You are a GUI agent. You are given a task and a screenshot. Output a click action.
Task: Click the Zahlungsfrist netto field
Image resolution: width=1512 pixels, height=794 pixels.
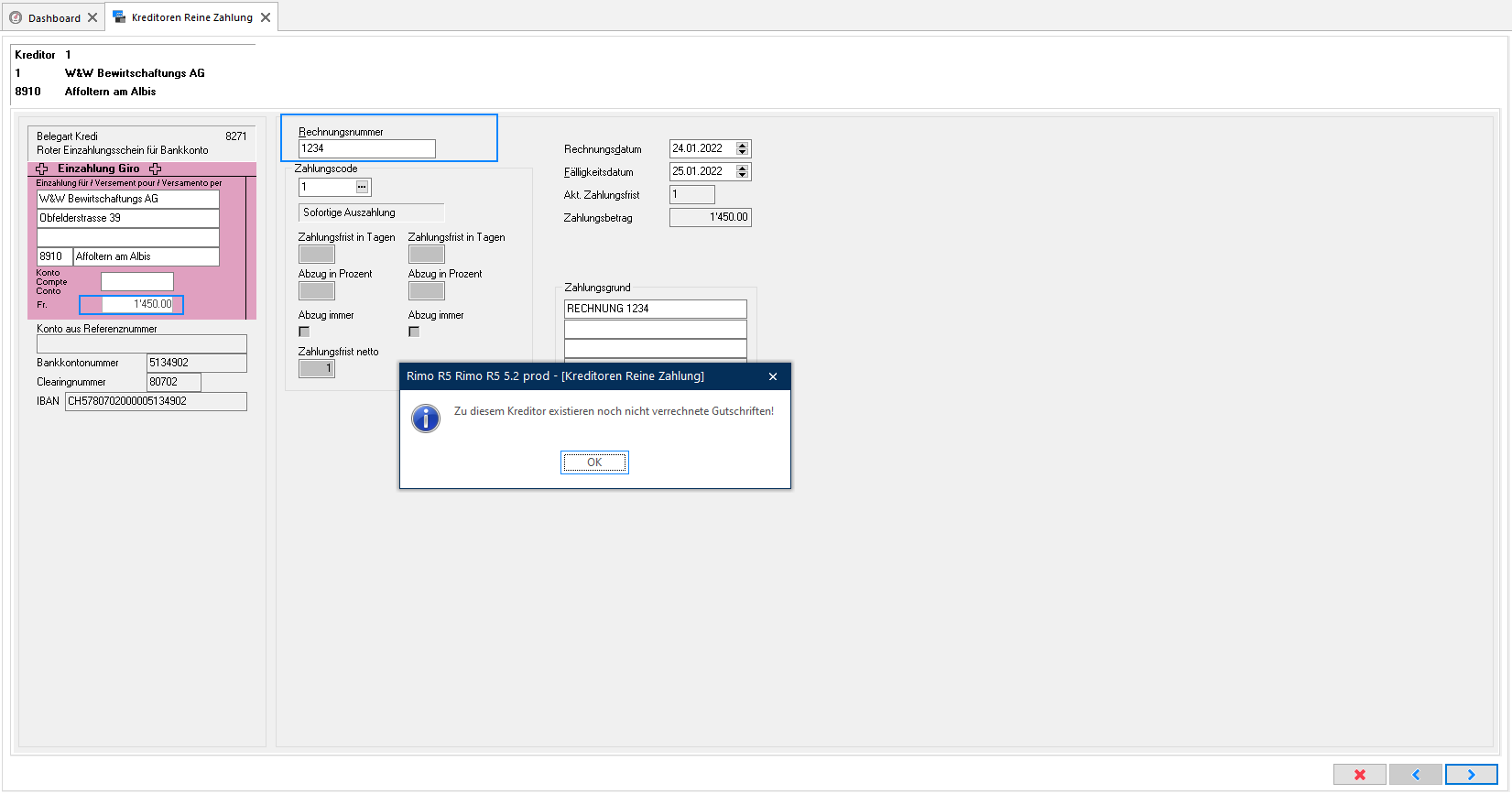point(317,368)
